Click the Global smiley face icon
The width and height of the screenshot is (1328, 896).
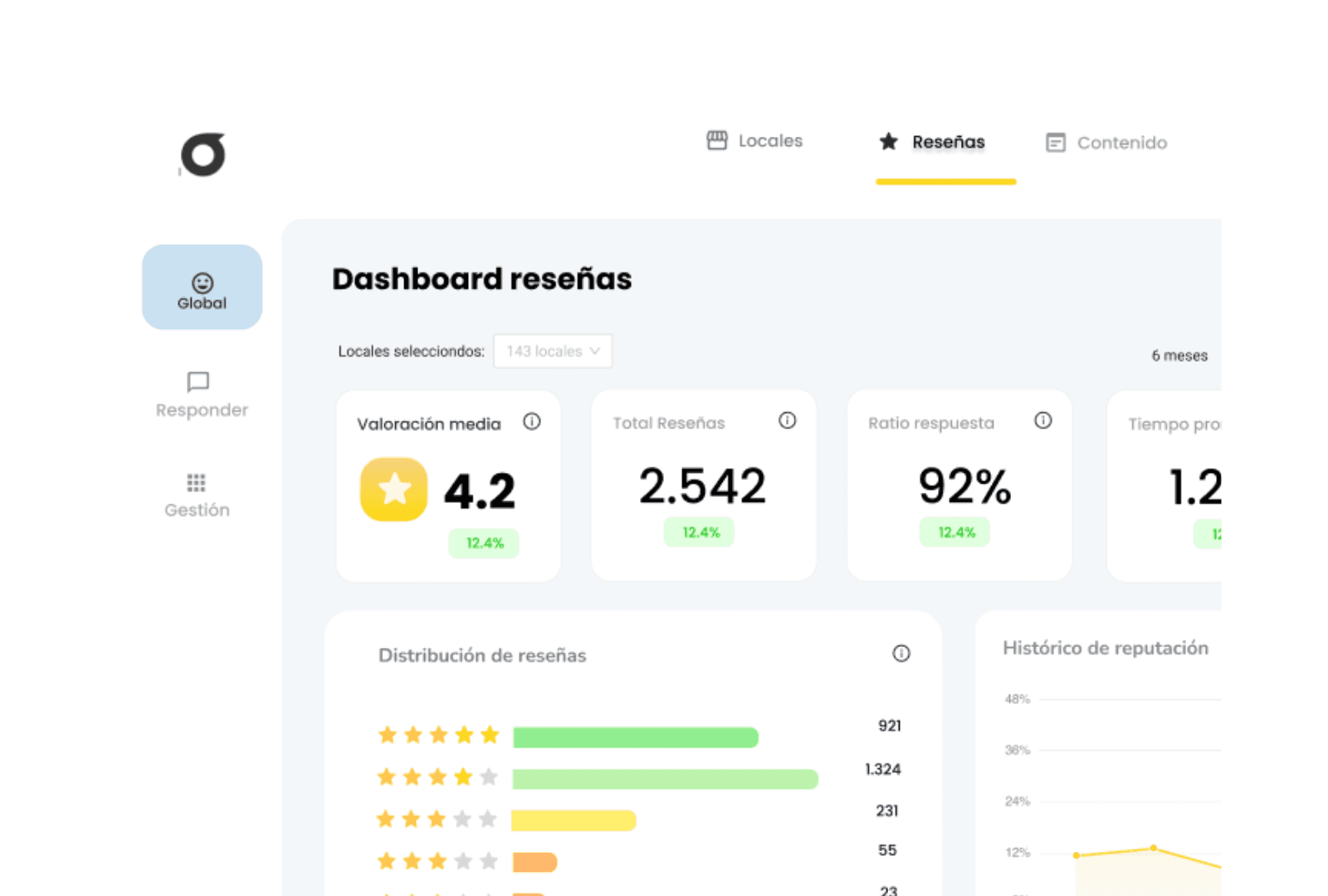pyautogui.click(x=203, y=283)
